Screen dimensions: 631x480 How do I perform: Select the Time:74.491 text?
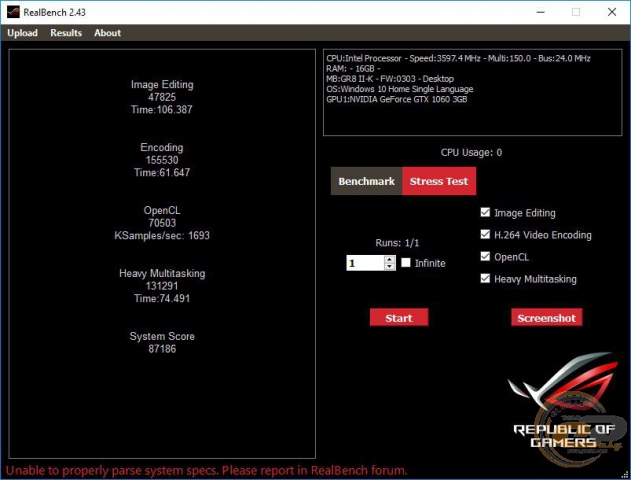point(162,299)
